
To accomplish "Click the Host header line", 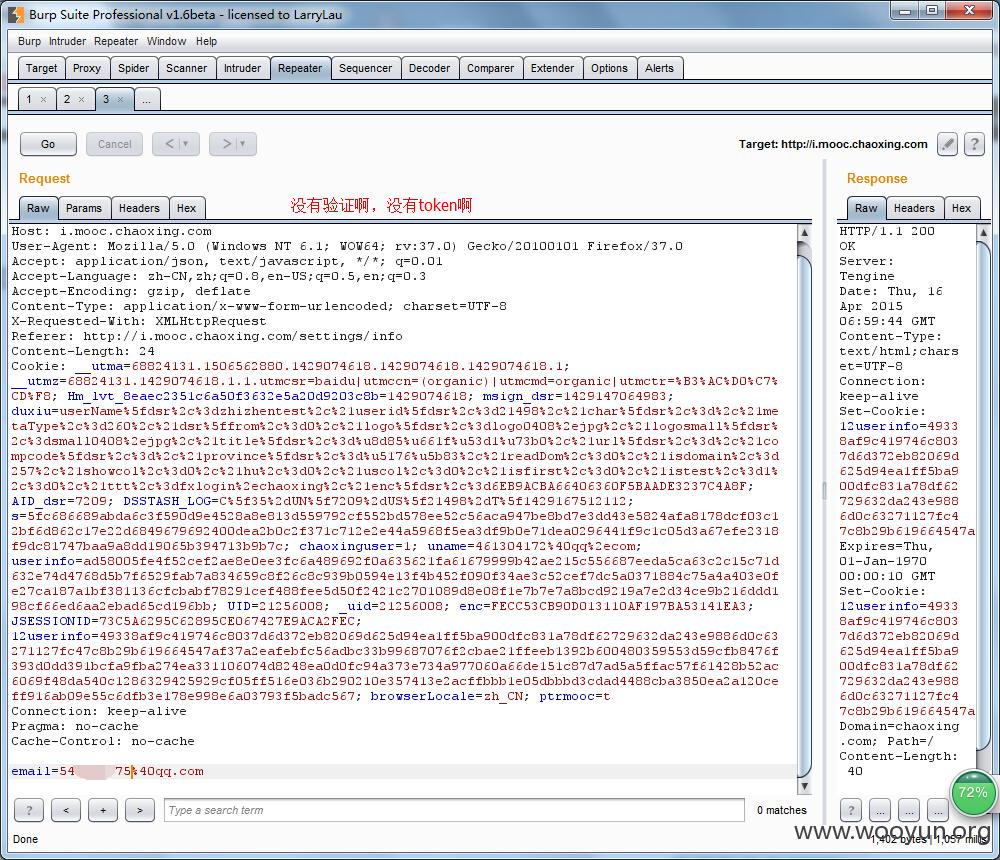I will (x=111, y=231).
